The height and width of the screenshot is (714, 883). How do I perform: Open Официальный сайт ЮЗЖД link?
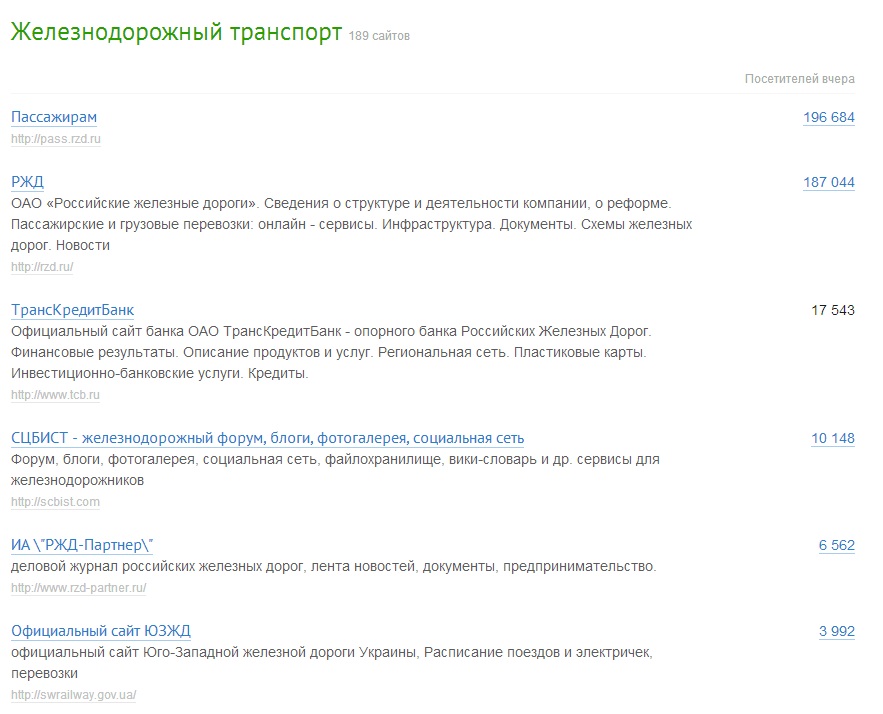[100, 631]
